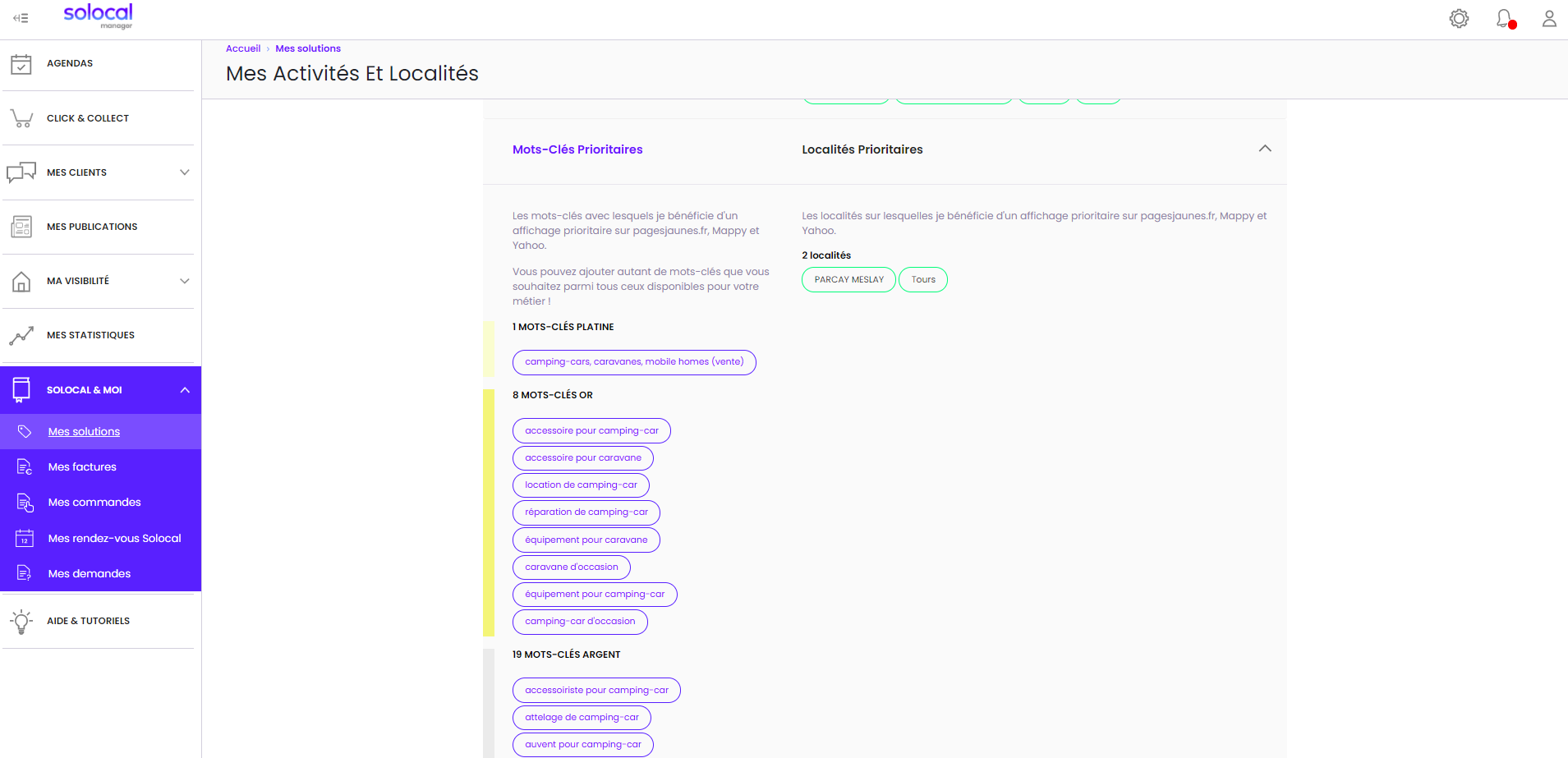Viewport: 1568px width, 758px height.
Task: Click the document icon beside Mes demandes
Action: click(25, 573)
